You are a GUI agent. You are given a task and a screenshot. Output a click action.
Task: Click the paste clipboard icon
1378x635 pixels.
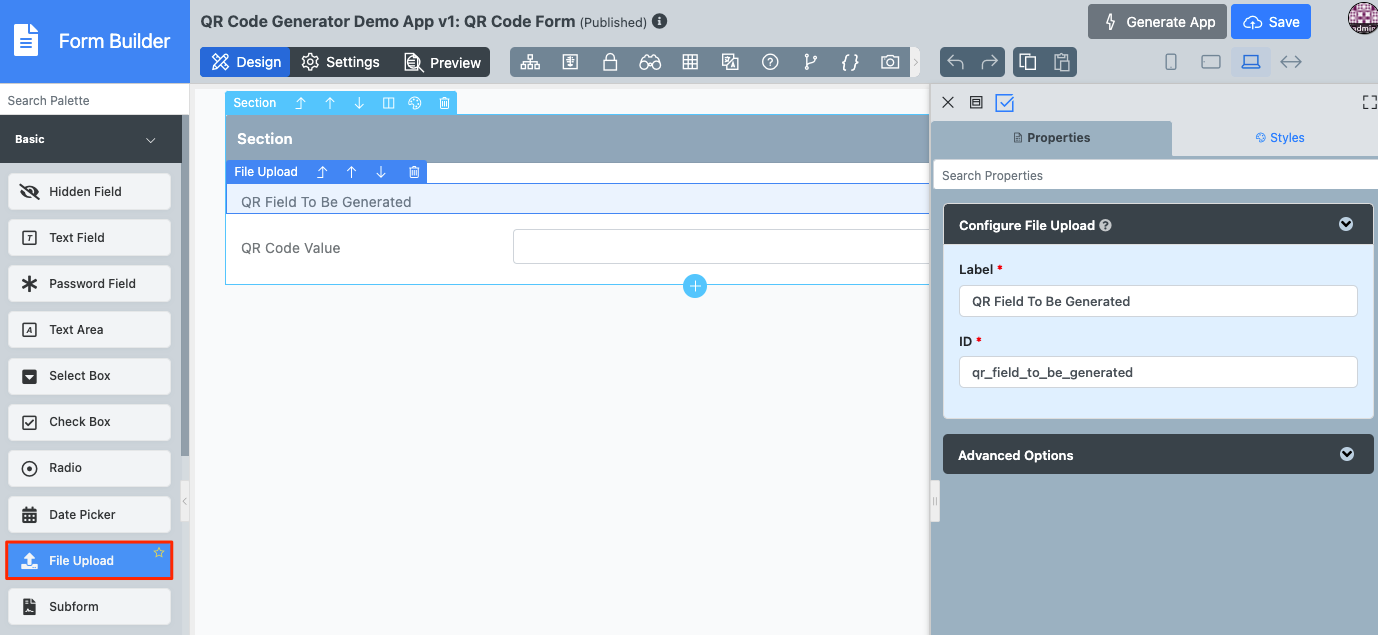click(x=1061, y=62)
